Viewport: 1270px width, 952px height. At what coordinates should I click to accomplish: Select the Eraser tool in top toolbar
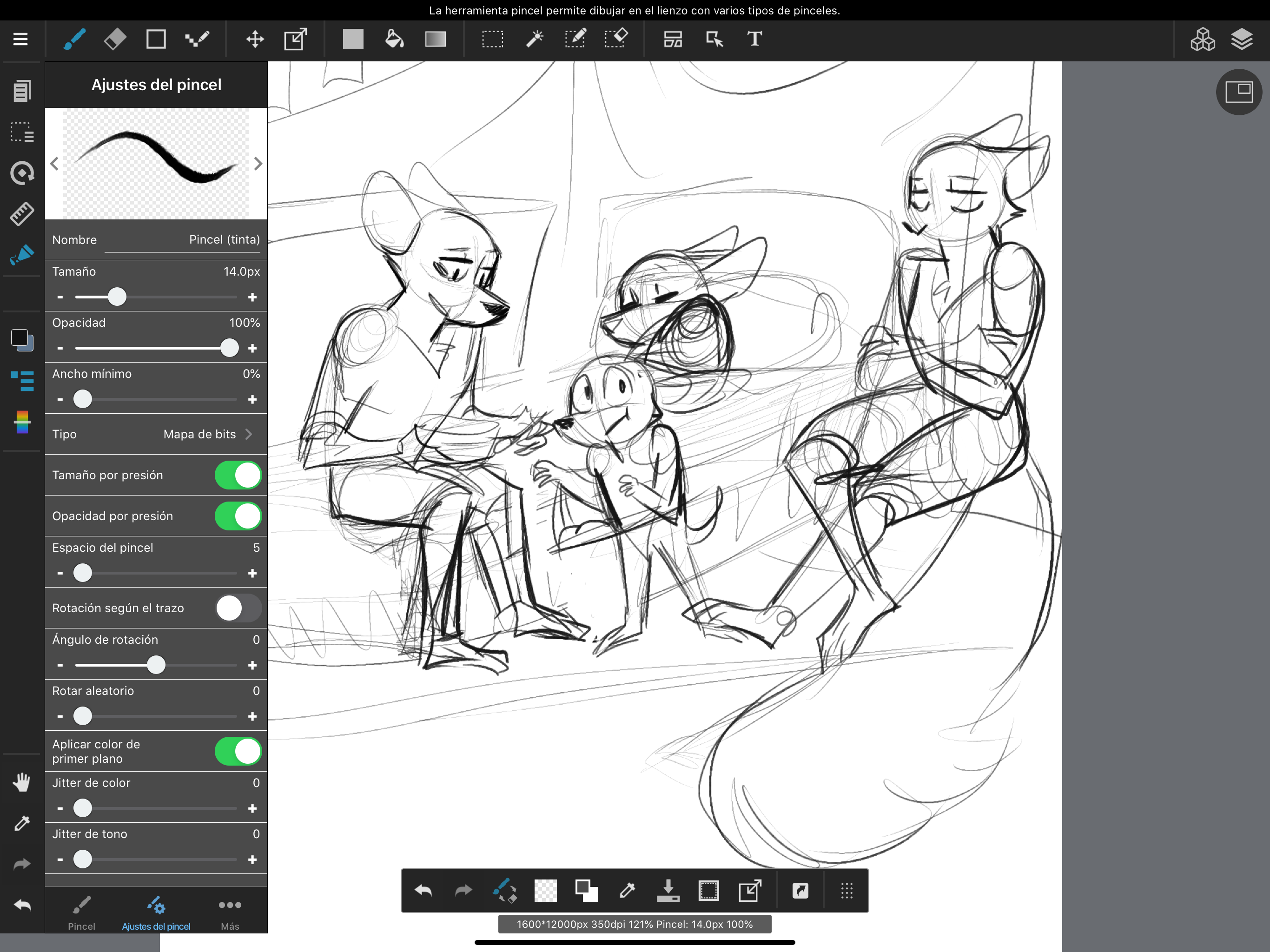[x=115, y=39]
